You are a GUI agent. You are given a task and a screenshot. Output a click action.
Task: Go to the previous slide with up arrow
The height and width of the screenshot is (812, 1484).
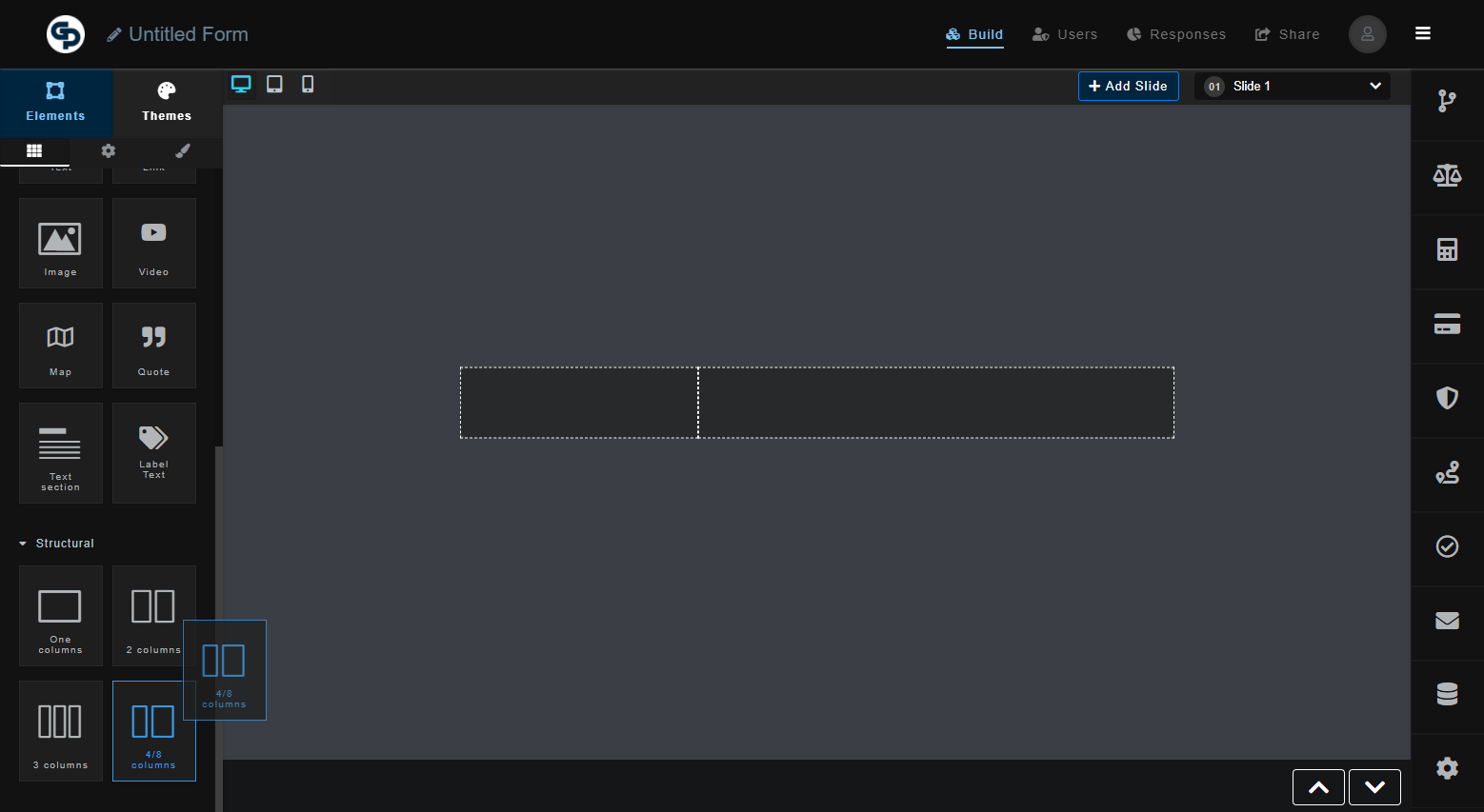pos(1318,787)
